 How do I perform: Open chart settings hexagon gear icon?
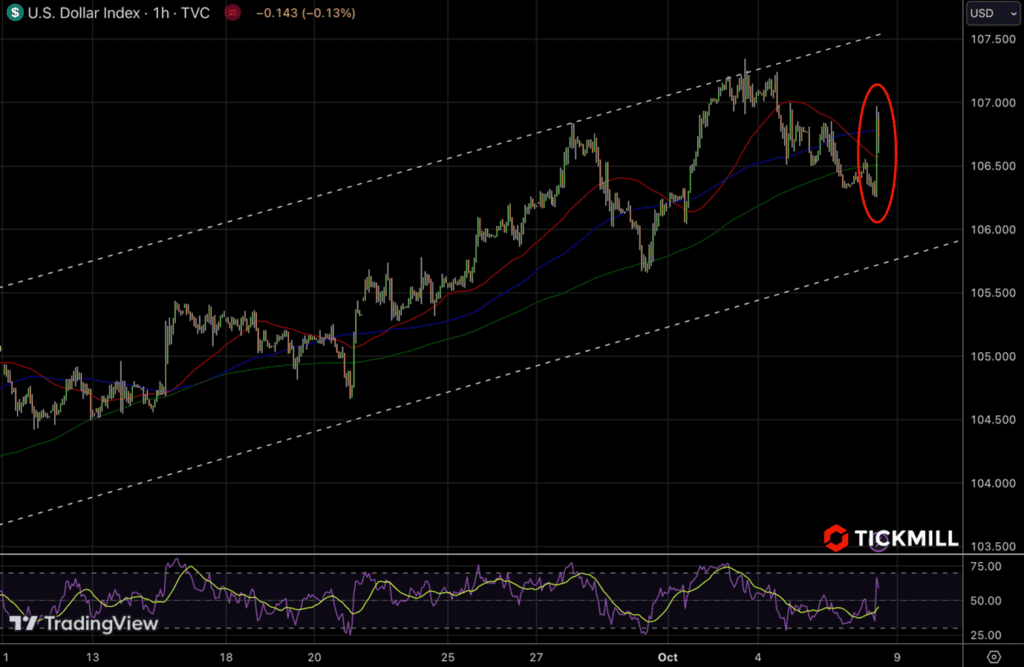992,656
